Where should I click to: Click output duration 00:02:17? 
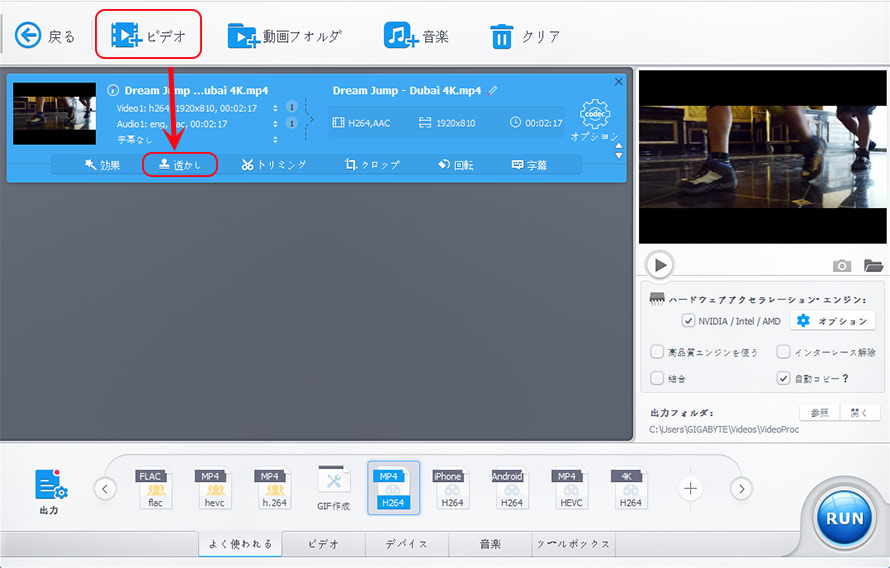[x=536, y=123]
